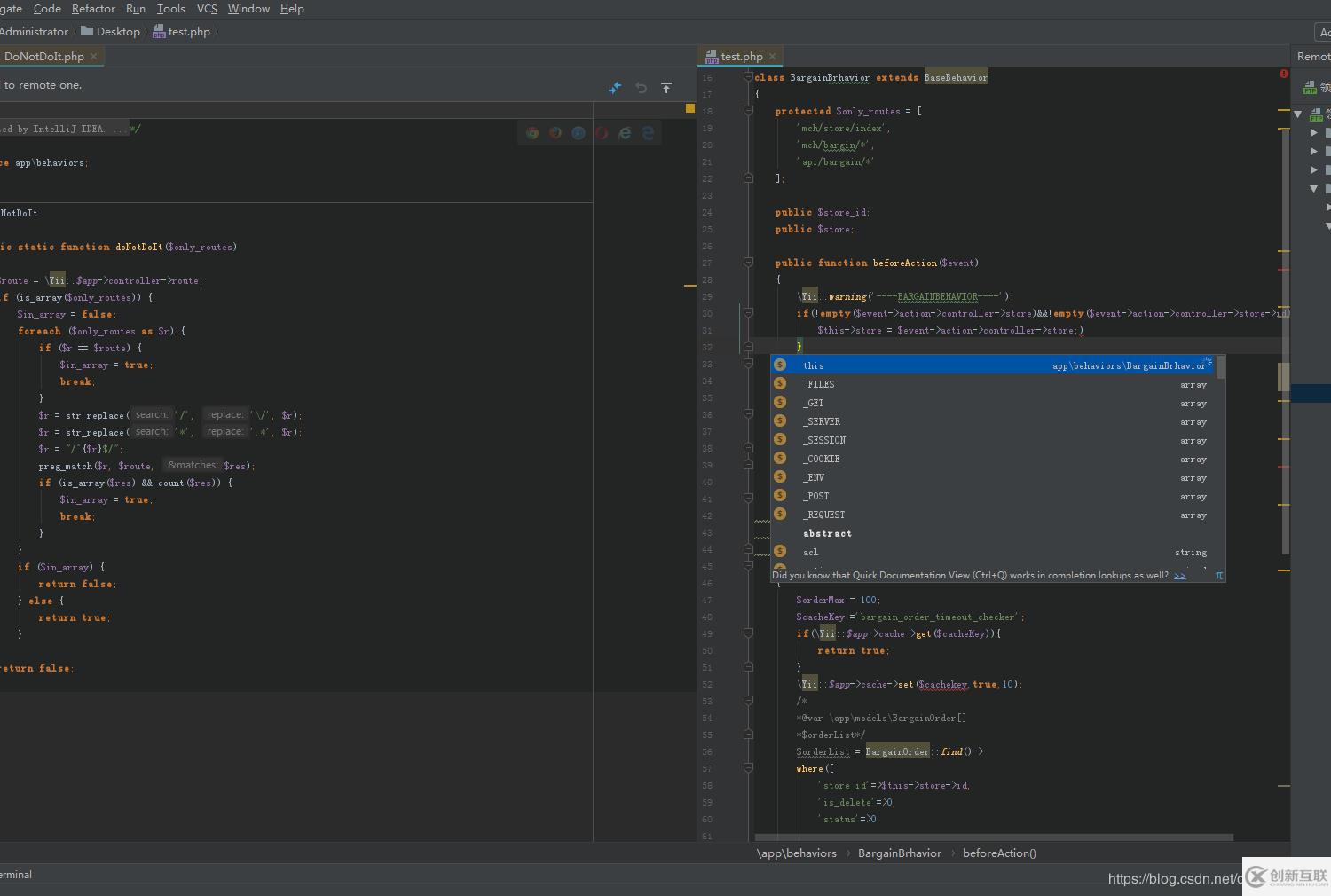The image size is (1331, 896).
Task: Click the >> link in completion hint
Action: click(1179, 575)
